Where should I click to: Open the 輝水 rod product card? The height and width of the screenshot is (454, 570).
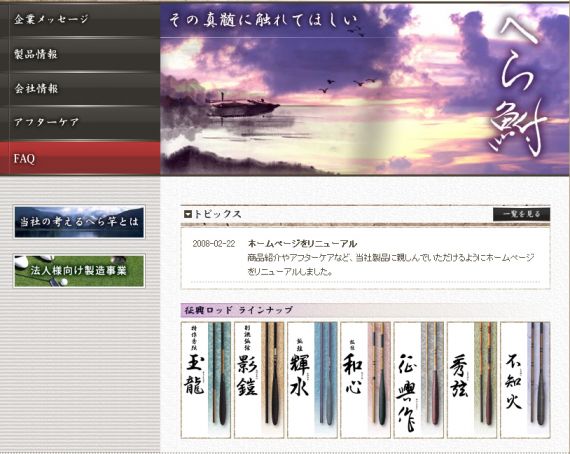pos(312,380)
